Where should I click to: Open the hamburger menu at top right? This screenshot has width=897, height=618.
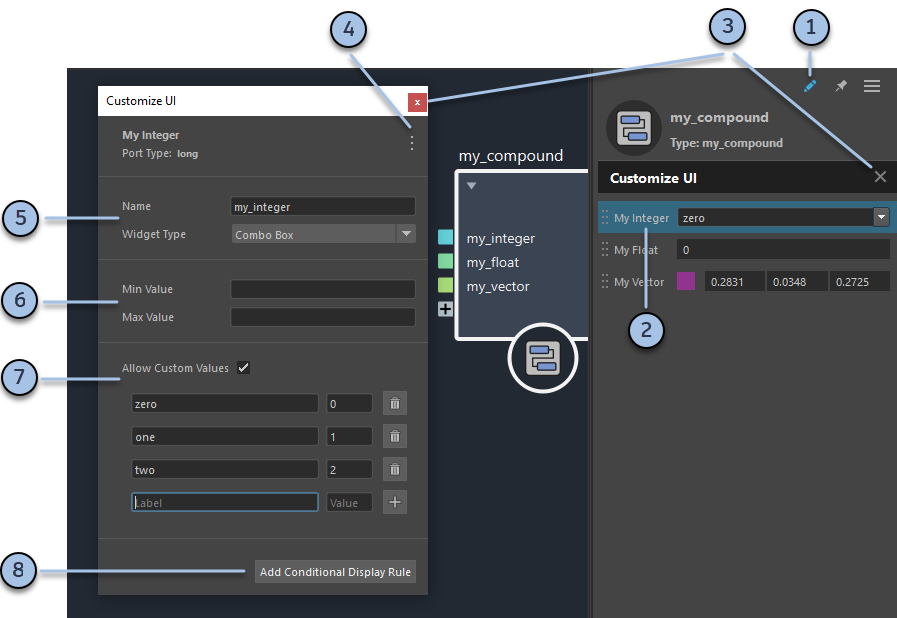point(872,86)
